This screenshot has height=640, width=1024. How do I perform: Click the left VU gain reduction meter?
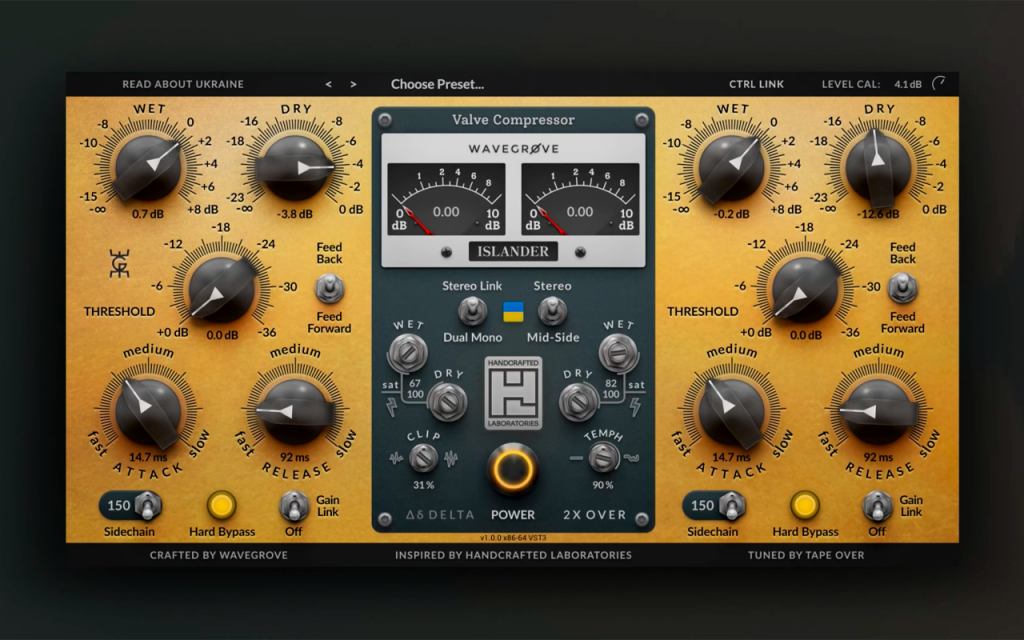click(x=446, y=199)
